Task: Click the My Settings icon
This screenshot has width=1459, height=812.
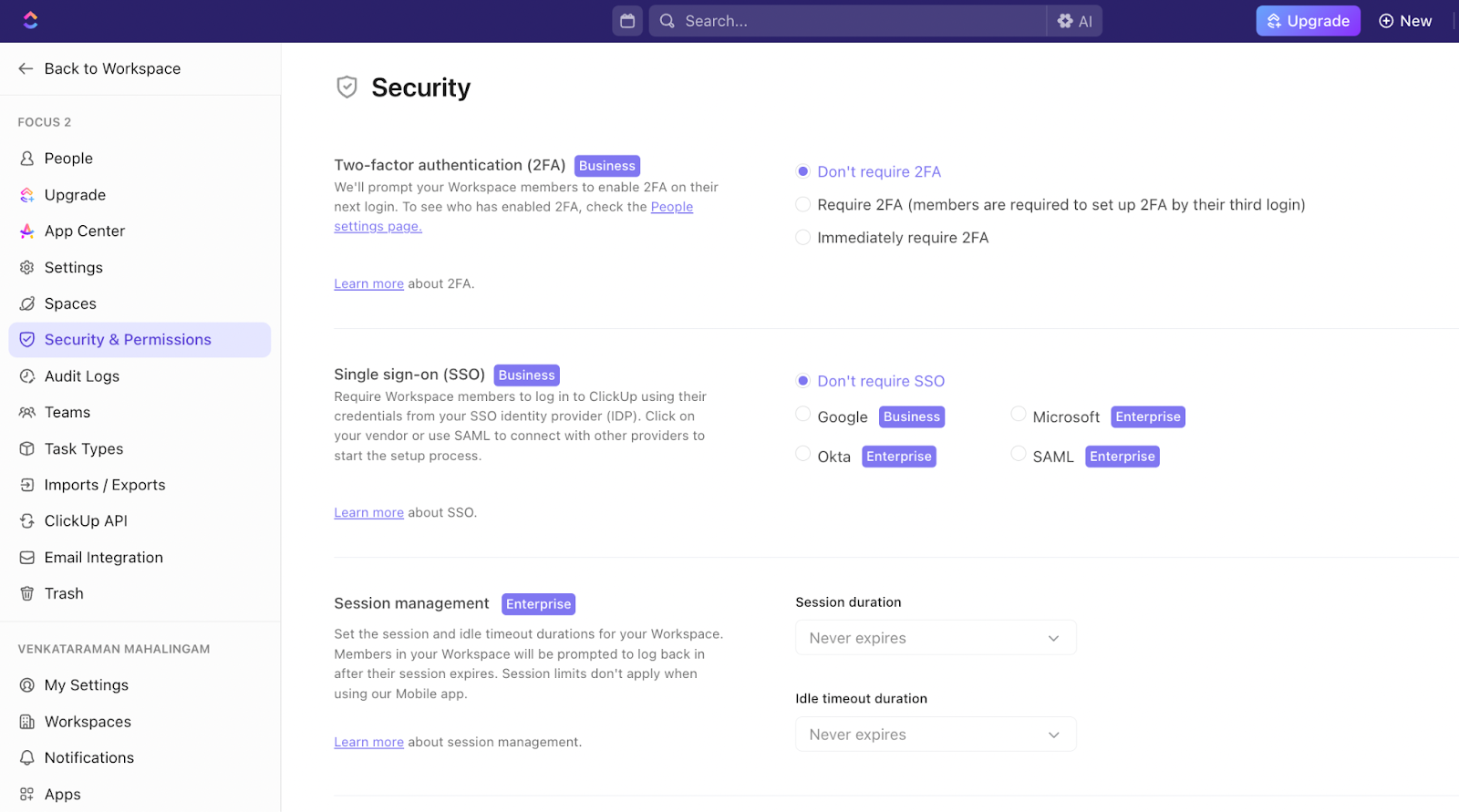Action: [27, 685]
